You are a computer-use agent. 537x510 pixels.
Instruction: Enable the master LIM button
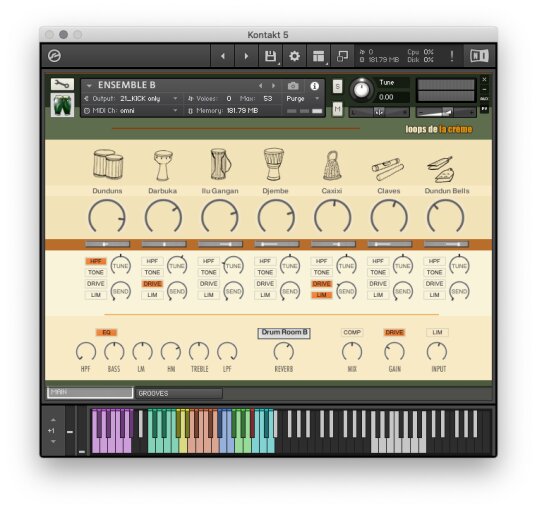point(437,333)
